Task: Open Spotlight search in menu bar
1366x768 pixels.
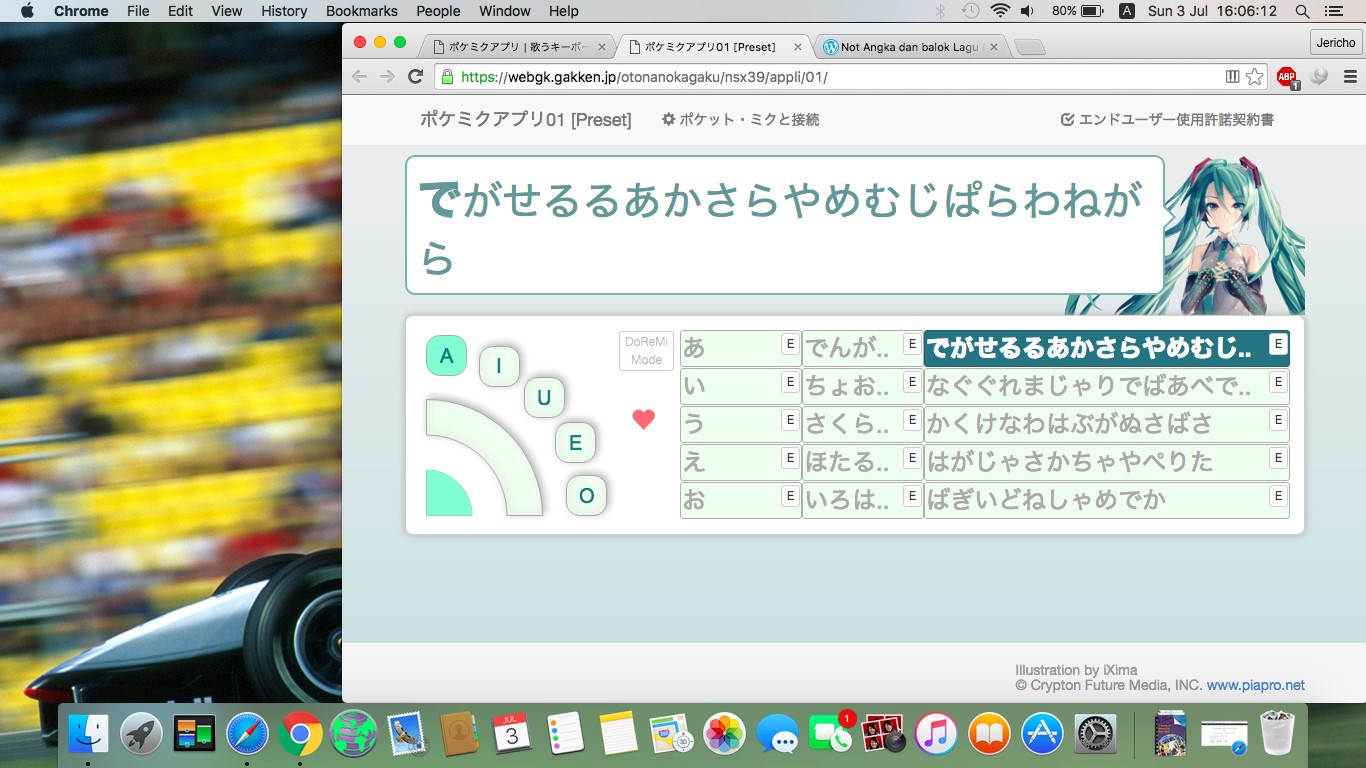Action: (1302, 11)
